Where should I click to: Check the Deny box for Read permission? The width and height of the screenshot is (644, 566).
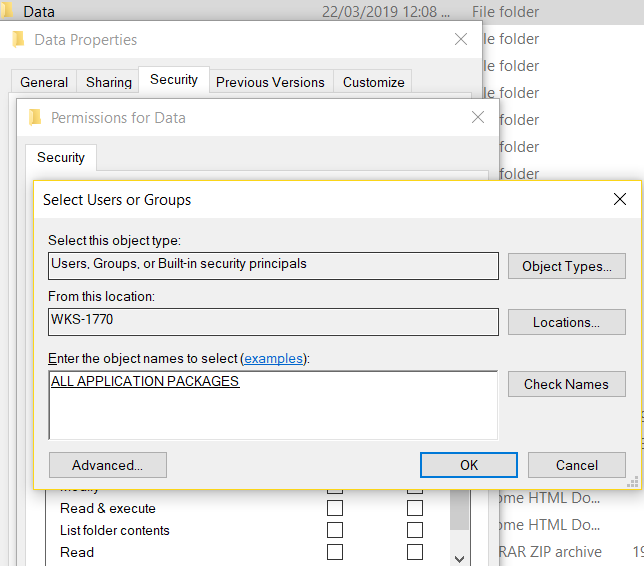[415, 552]
